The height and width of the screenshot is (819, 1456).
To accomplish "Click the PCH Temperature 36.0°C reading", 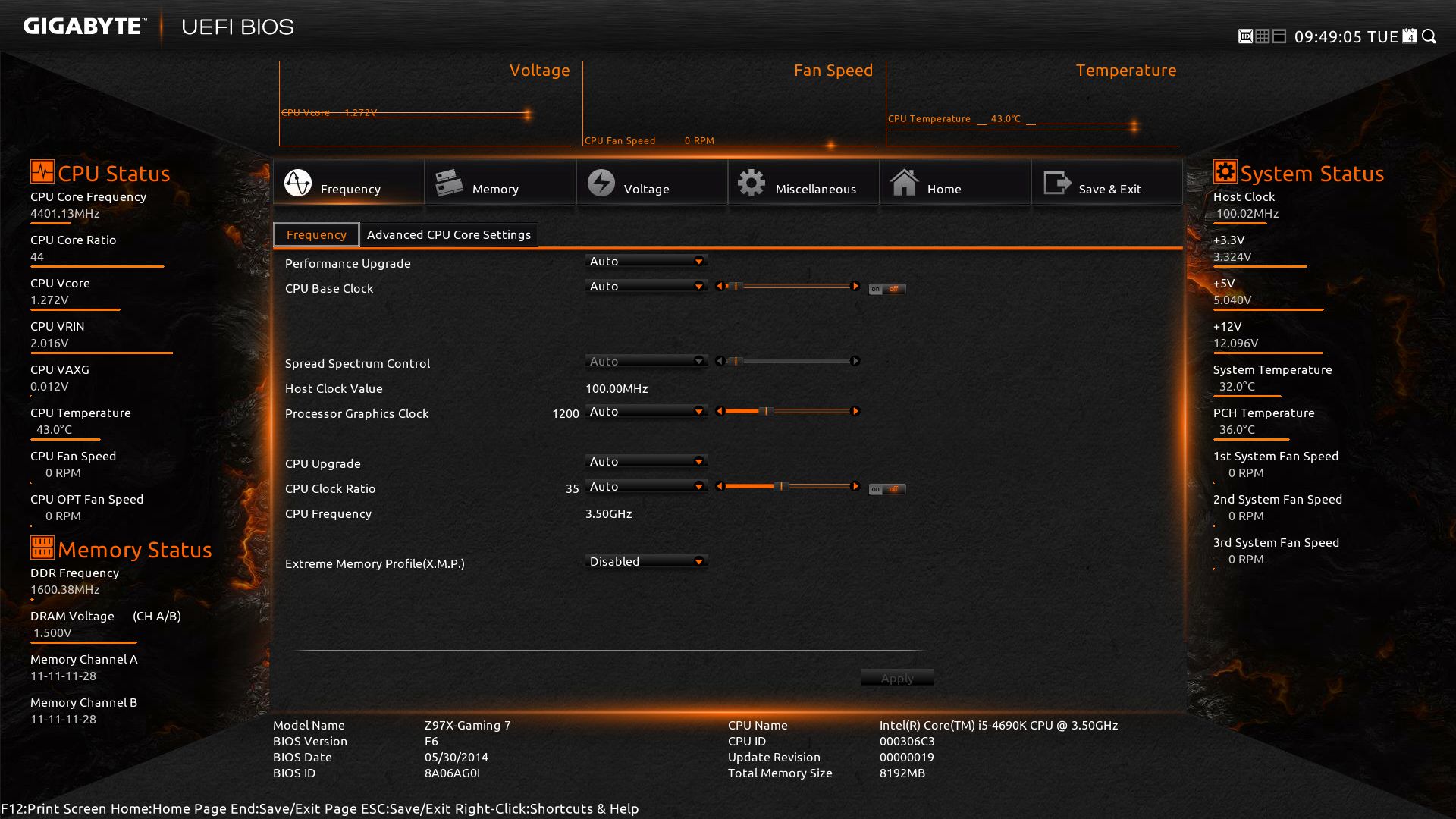I will click(x=1237, y=429).
